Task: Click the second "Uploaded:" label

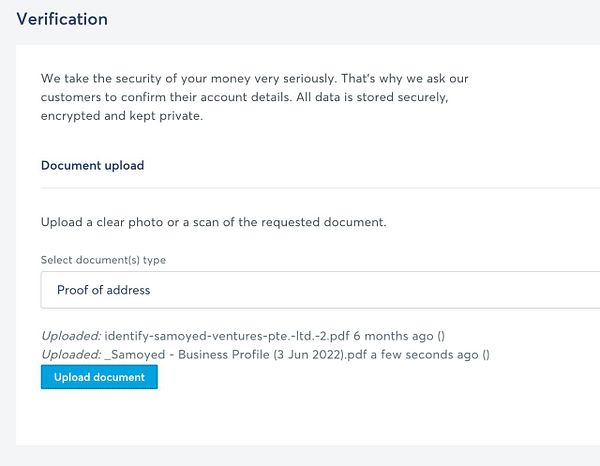Action: [x=70, y=354]
